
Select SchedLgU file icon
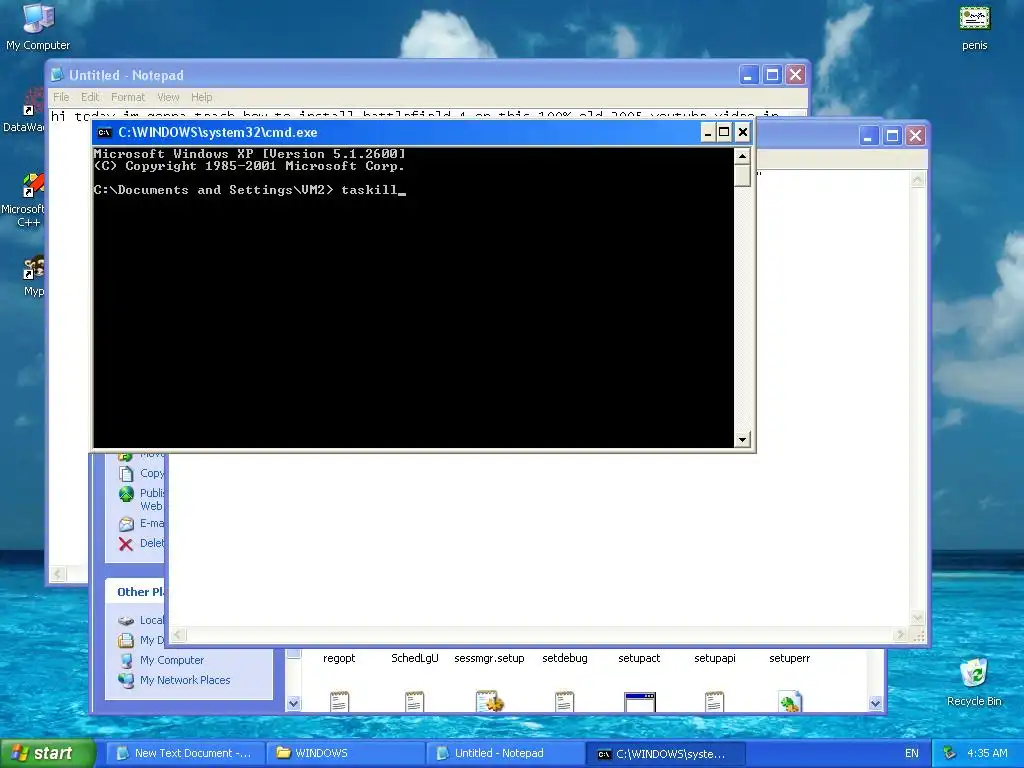tap(415, 701)
